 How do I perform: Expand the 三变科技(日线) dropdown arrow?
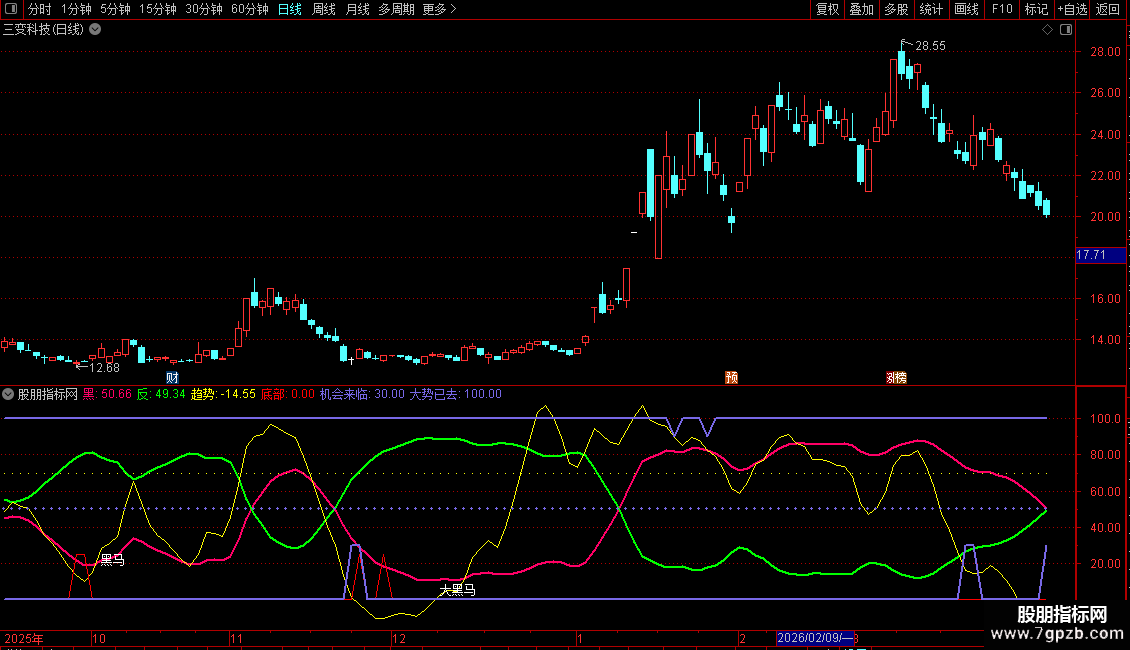(95, 29)
